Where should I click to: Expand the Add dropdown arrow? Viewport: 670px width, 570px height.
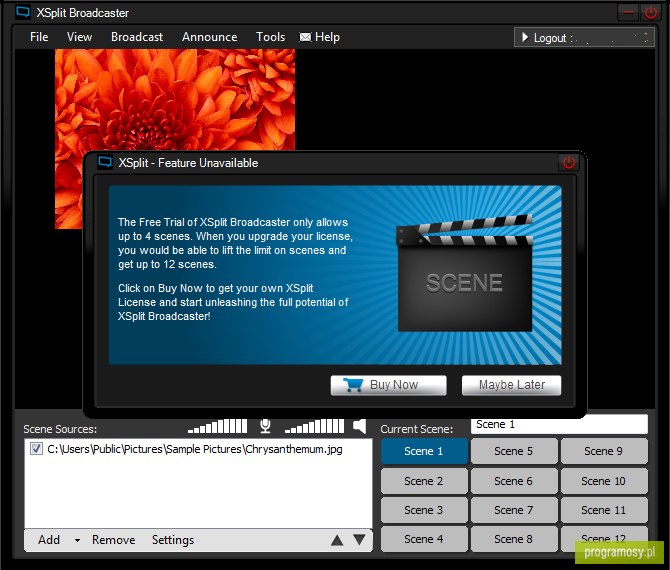click(x=77, y=541)
